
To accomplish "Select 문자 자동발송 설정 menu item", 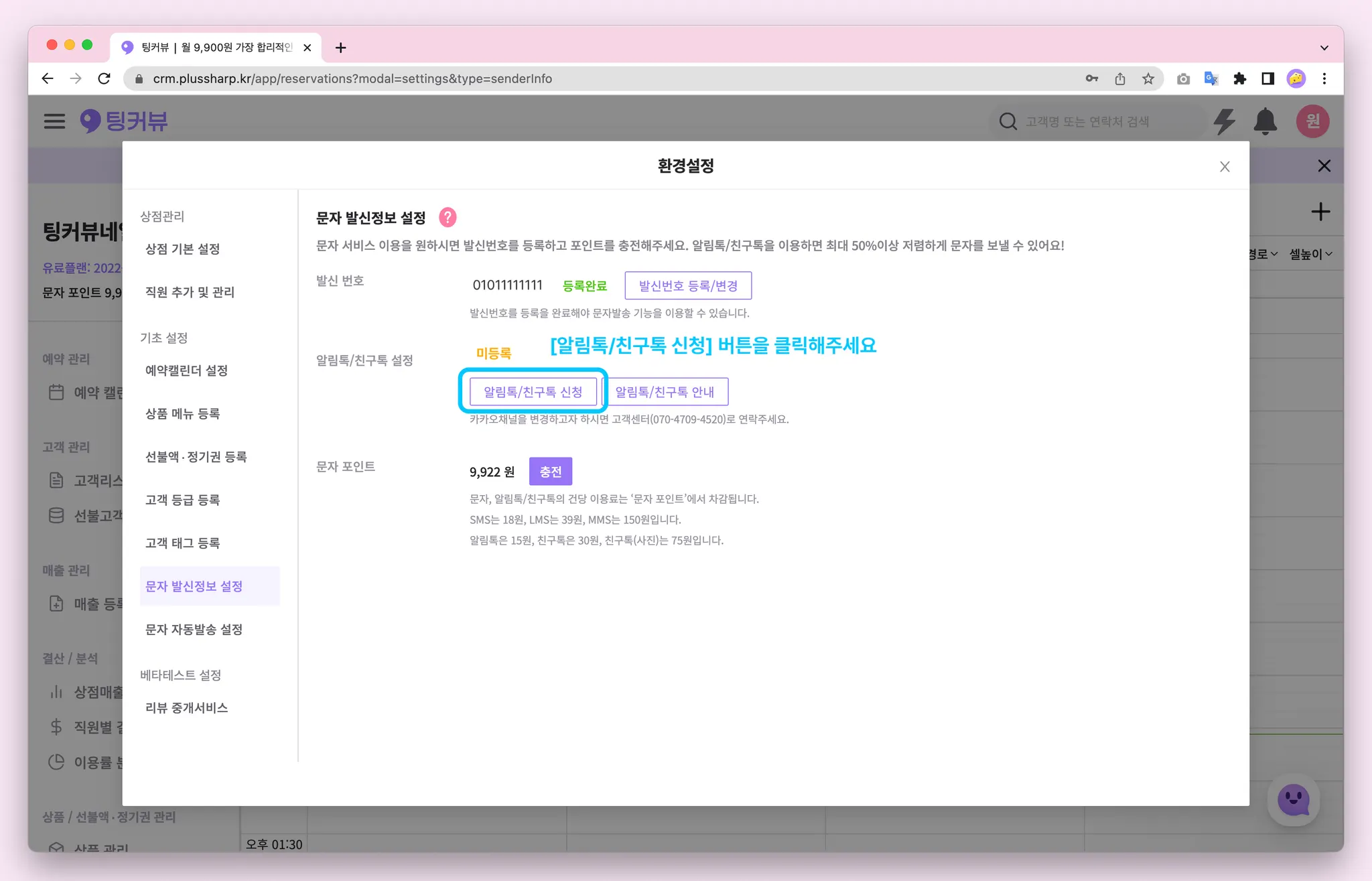I will coord(194,629).
